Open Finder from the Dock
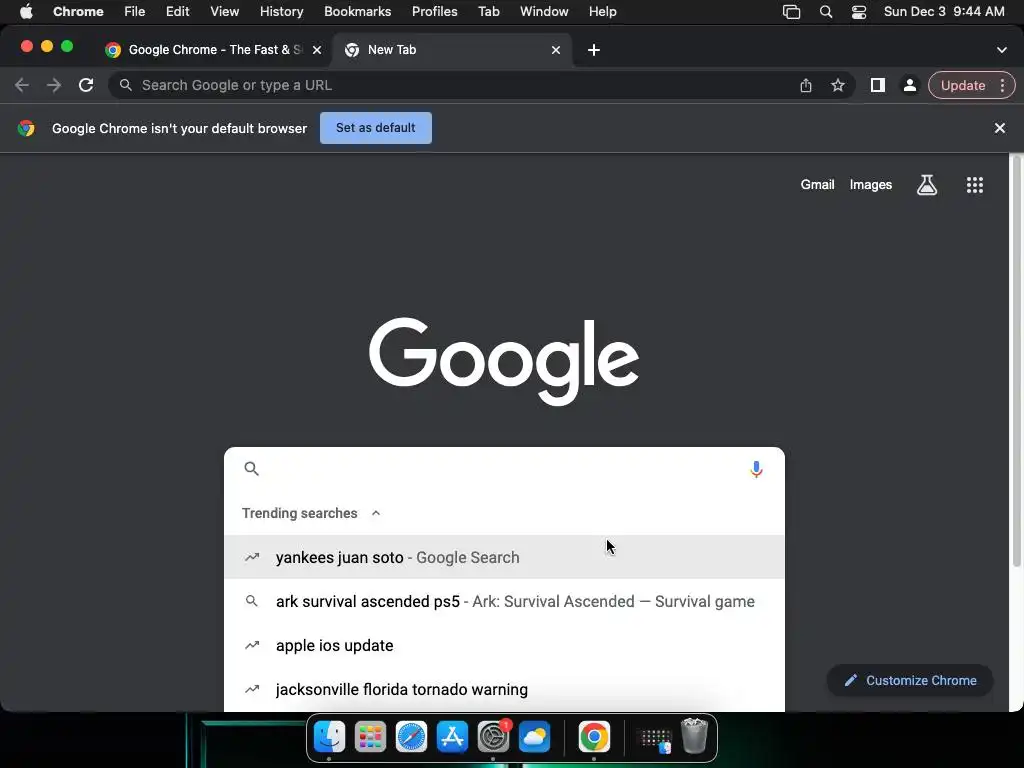 point(329,737)
